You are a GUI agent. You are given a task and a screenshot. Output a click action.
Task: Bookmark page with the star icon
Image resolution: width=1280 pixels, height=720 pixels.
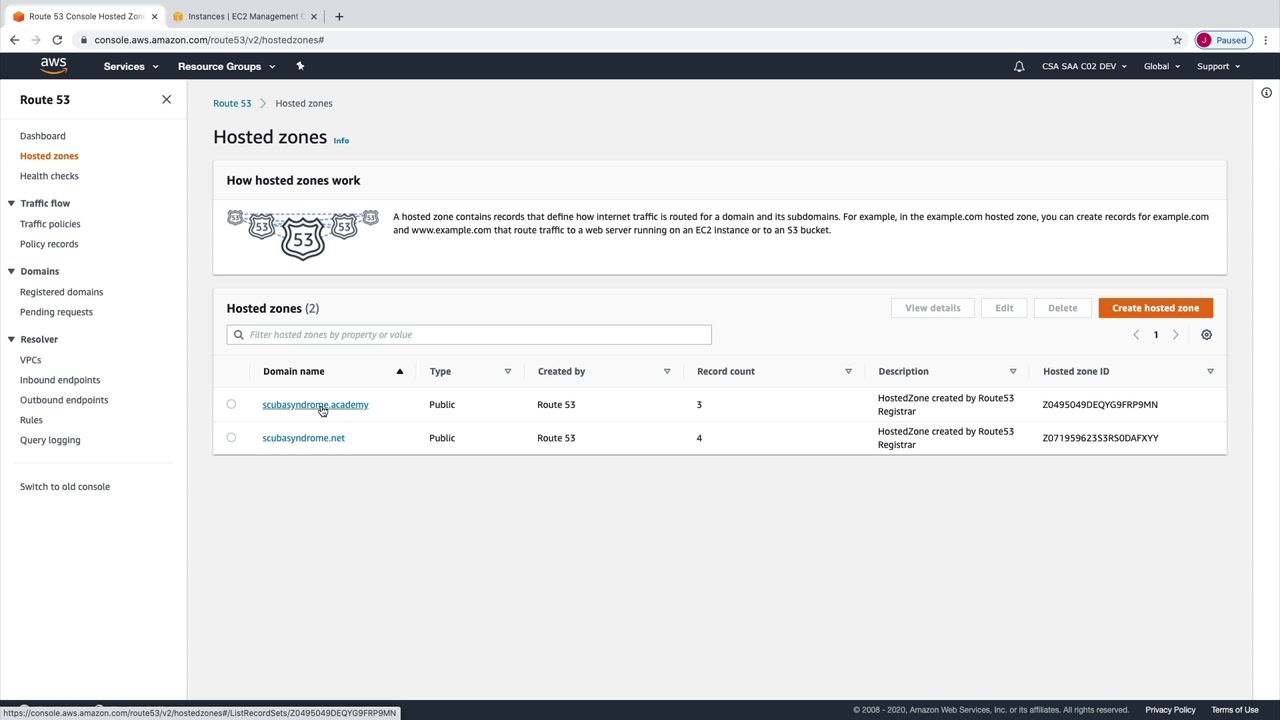[1177, 40]
